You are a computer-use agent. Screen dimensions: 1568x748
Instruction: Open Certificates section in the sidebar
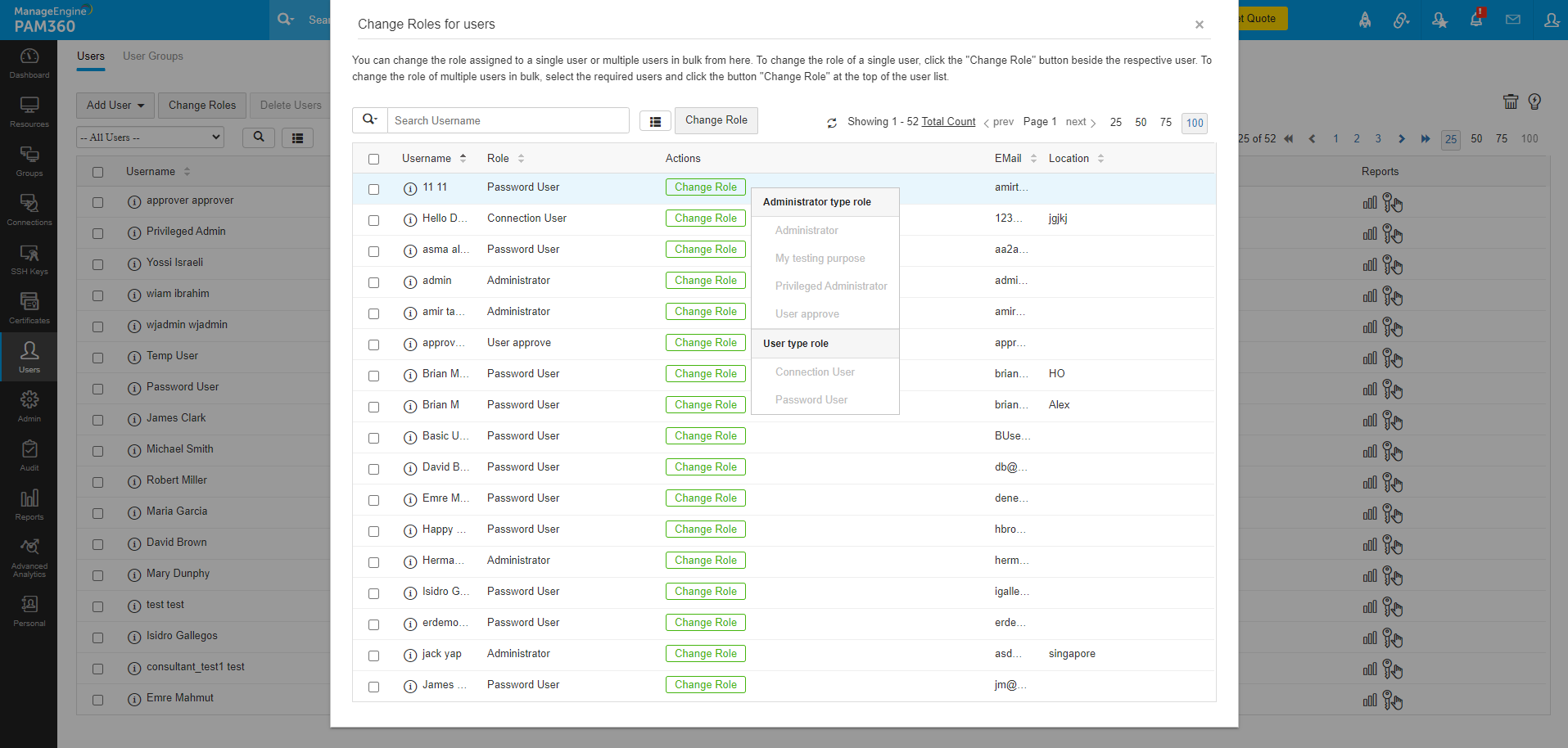(x=29, y=309)
